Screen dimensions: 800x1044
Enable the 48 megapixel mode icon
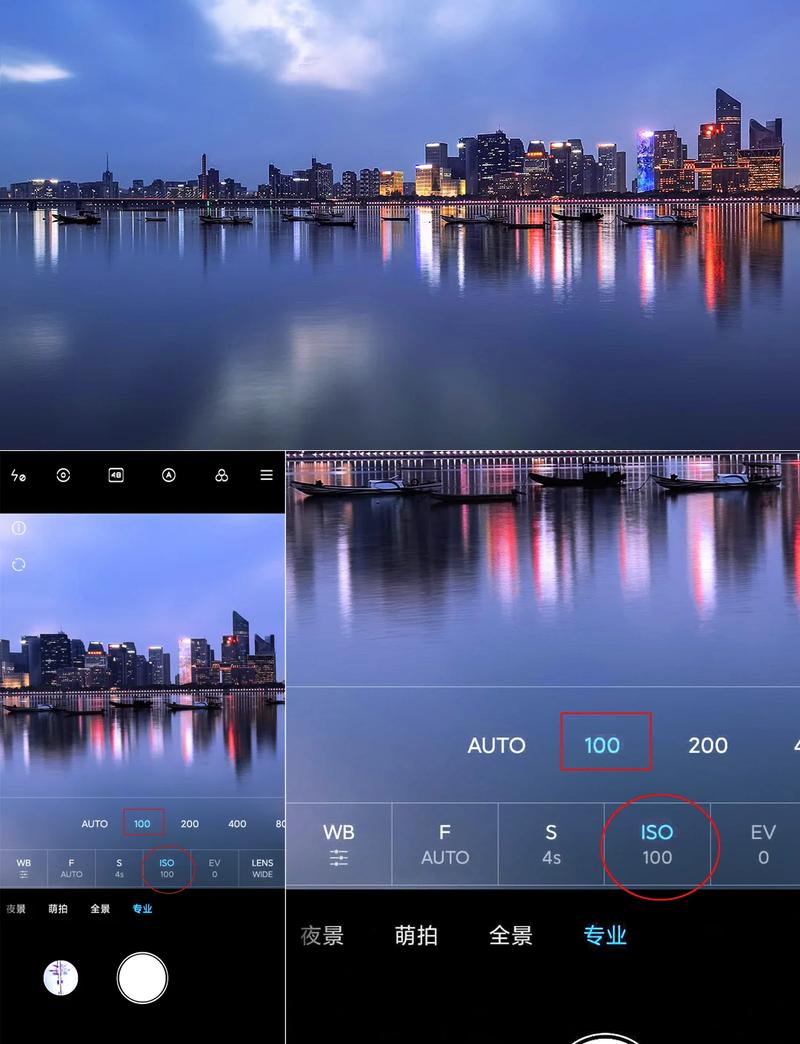click(116, 475)
